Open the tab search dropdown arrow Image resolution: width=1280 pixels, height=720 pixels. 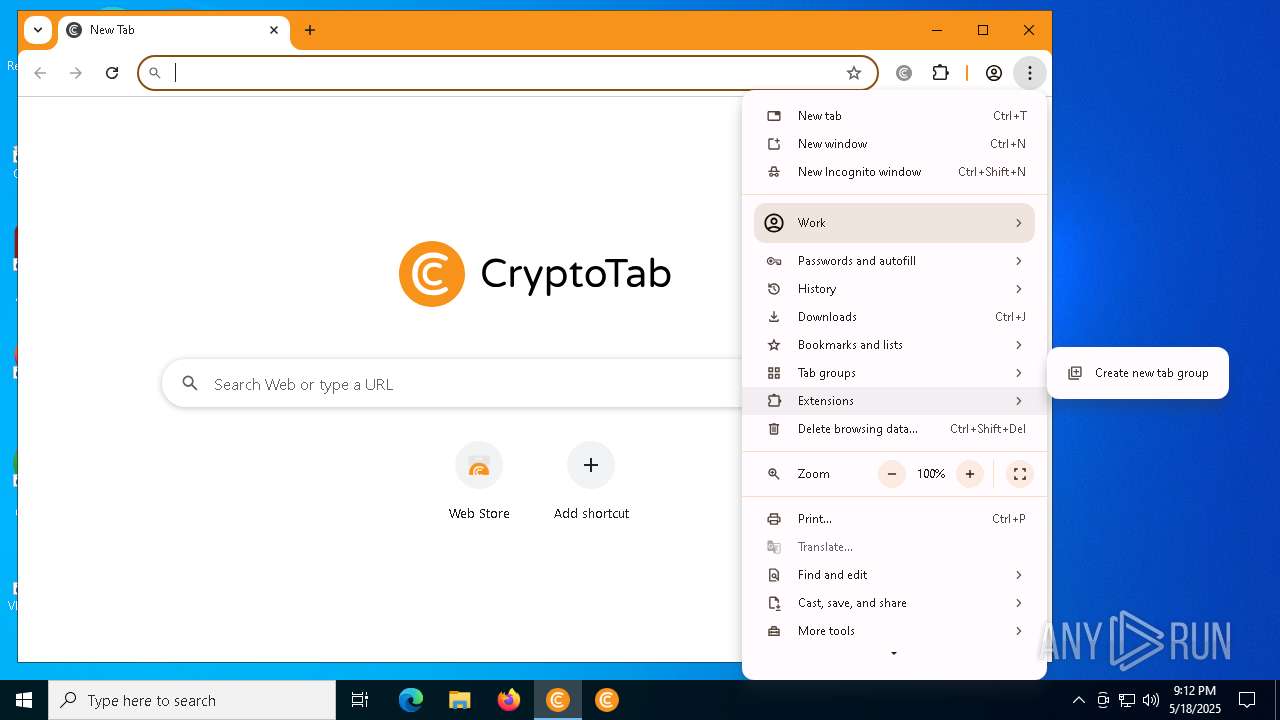coord(37,30)
